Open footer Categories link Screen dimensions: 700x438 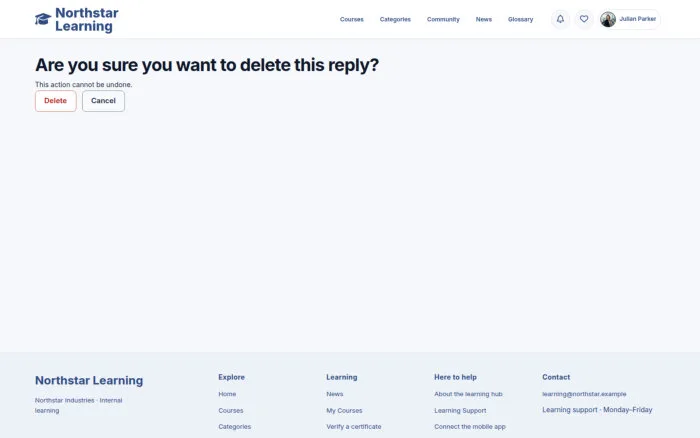pos(234,427)
